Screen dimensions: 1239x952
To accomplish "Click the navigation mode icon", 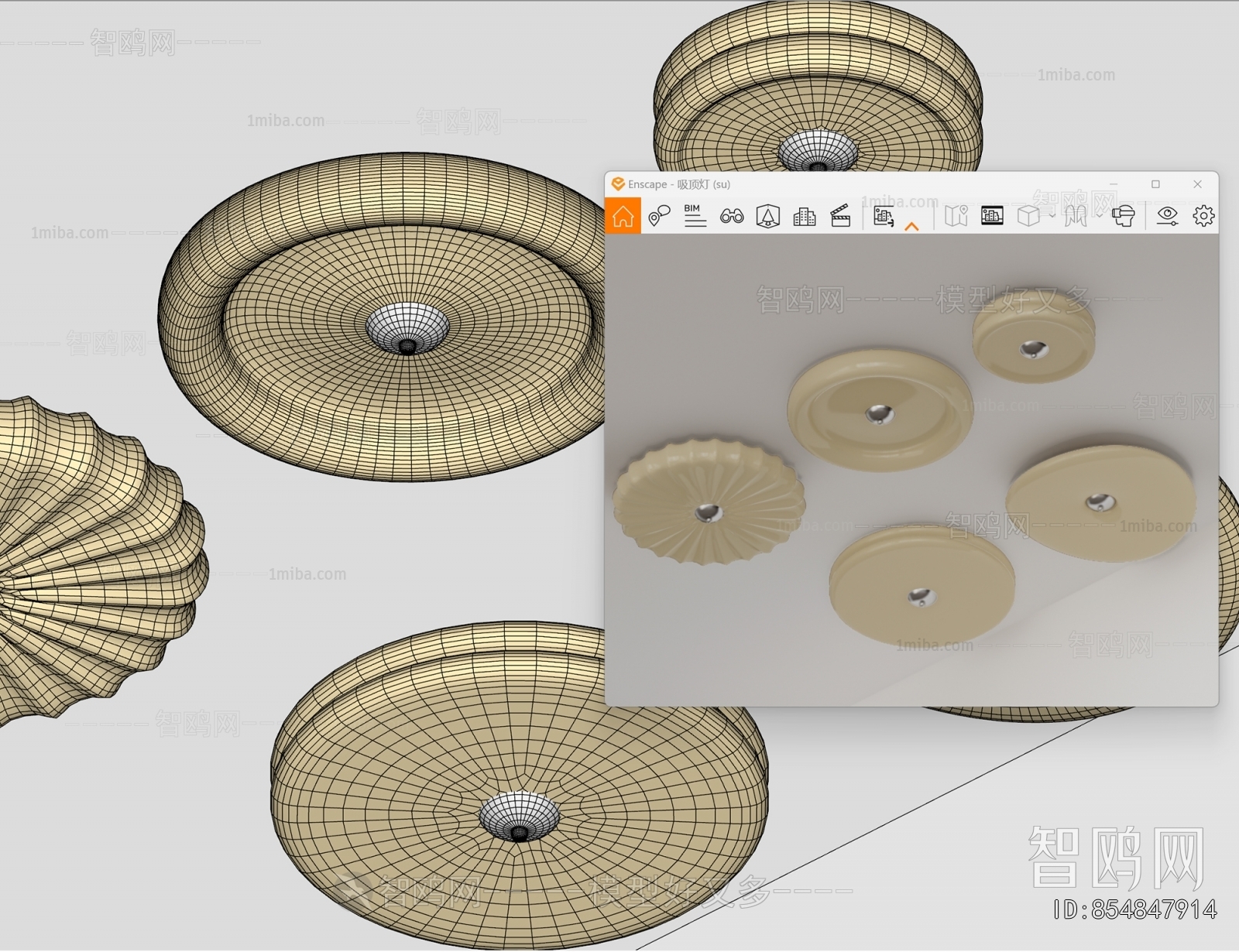I will (1076, 216).
